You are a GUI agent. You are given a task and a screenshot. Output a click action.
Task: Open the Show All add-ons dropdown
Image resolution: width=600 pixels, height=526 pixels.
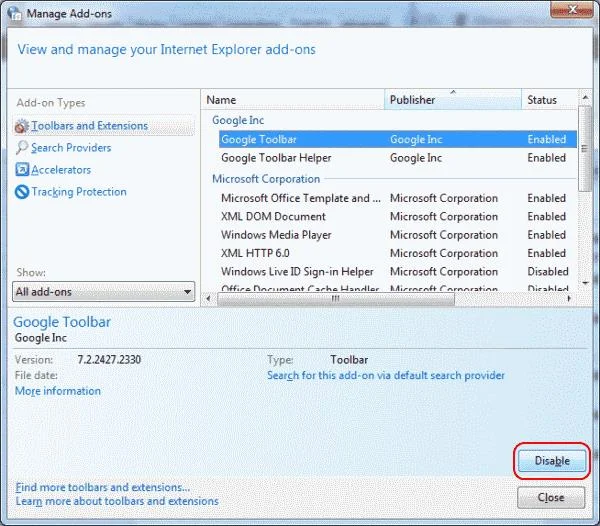pos(104,291)
